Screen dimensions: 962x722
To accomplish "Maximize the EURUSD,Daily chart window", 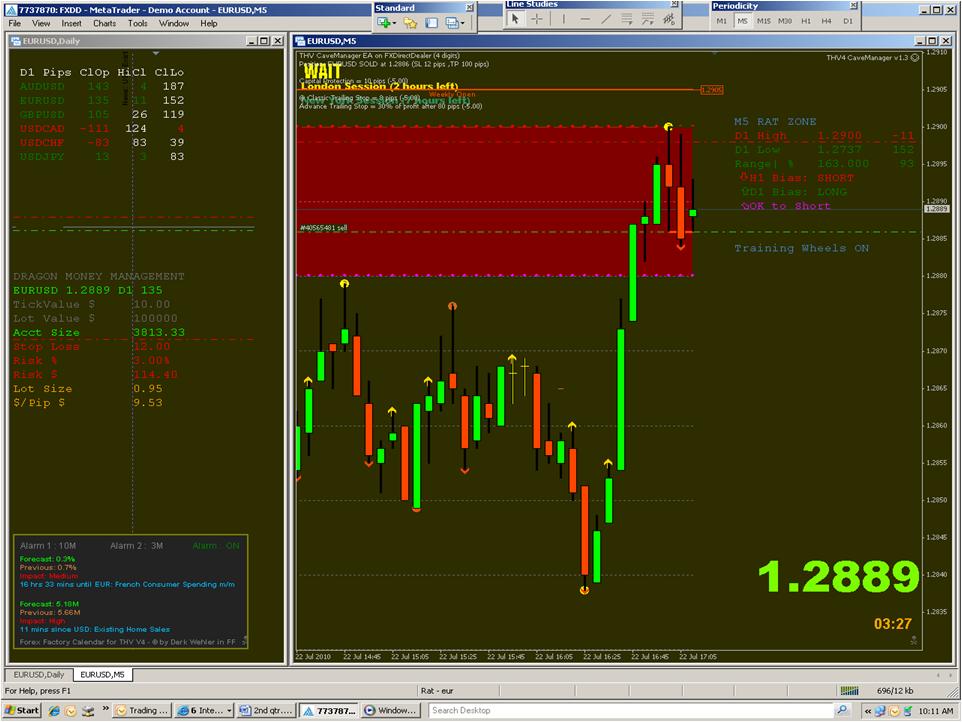I will pyautogui.click(x=264, y=40).
